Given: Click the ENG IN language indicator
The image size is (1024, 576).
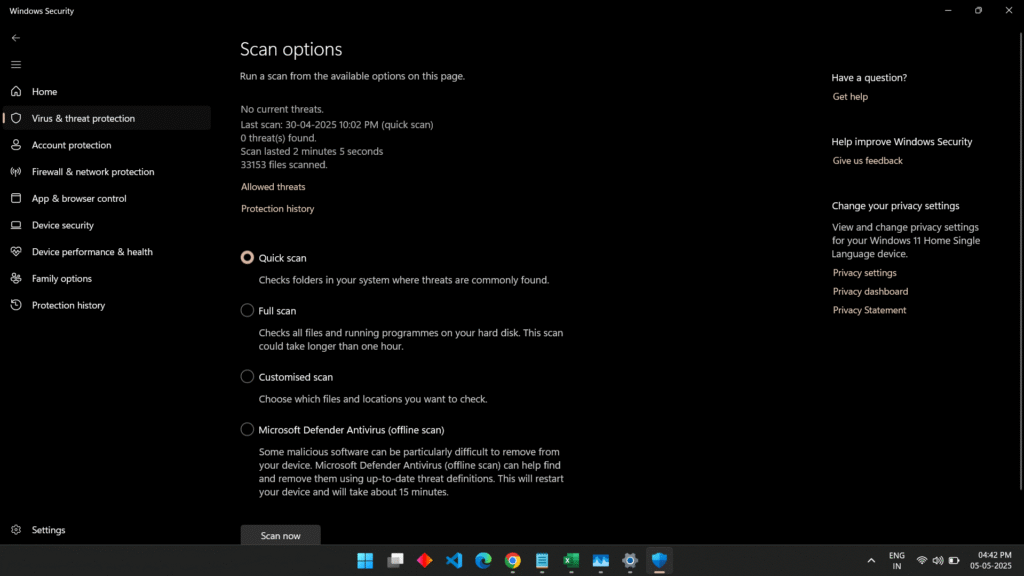Looking at the screenshot, I should 897,560.
